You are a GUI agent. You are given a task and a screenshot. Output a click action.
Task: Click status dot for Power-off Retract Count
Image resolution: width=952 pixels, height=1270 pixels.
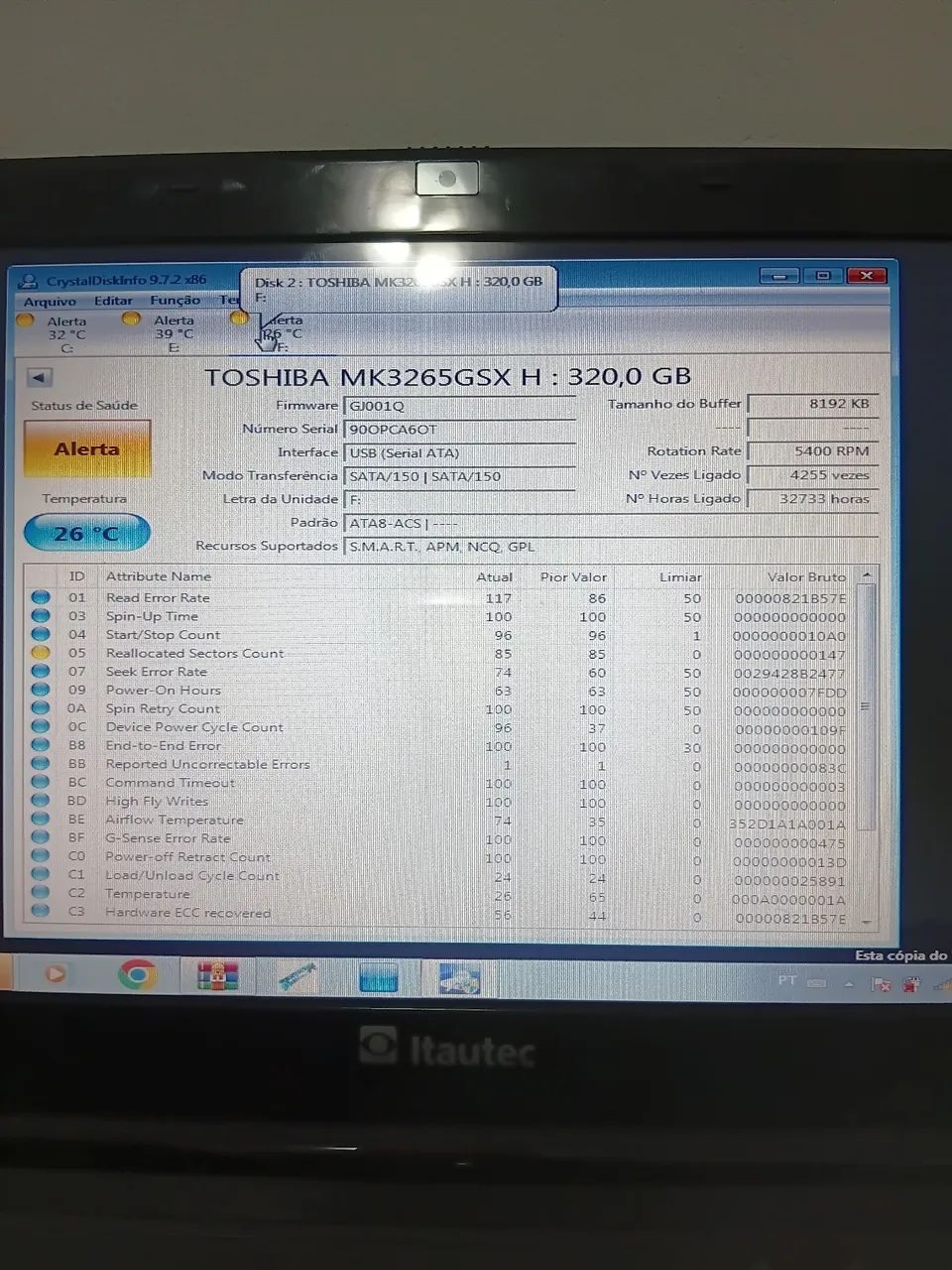[x=40, y=856]
